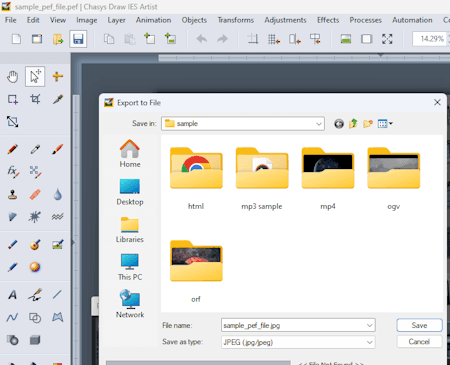The height and width of the screenshot is (365, 450).
Task: Expand the File name dropdown arrow
Action: pos(369,325)
